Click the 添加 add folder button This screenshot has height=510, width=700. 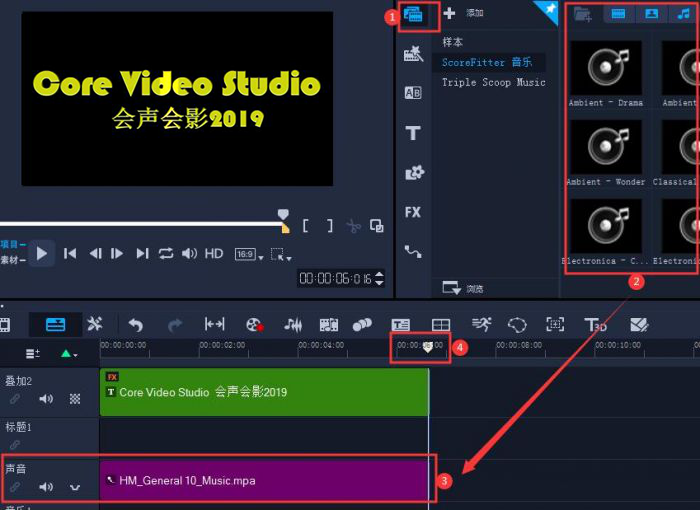[463, 13]
